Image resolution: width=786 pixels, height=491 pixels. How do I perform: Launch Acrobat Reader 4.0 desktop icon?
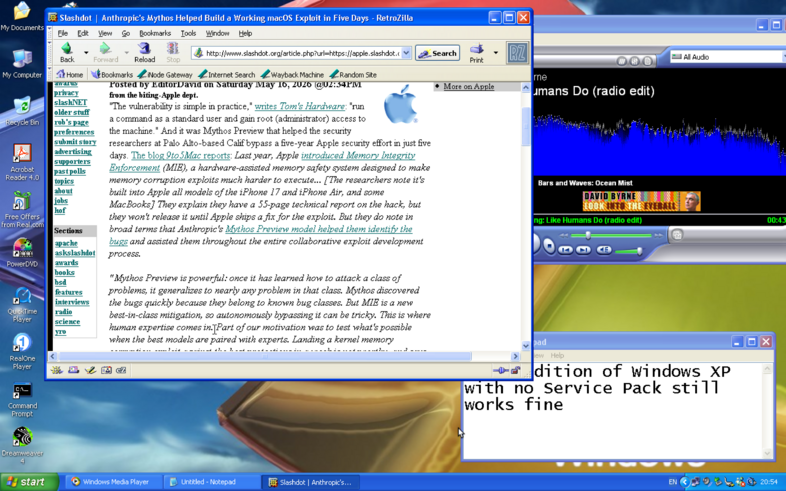point(22,162)
